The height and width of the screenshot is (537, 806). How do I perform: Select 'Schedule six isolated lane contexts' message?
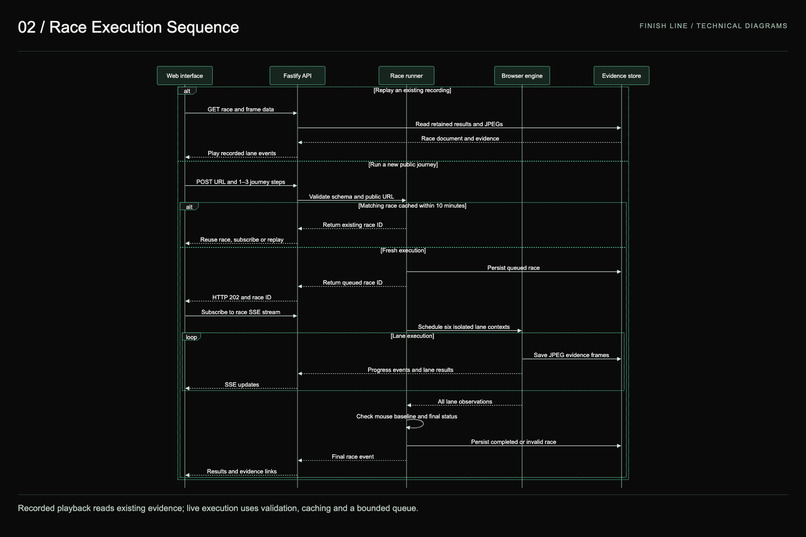(464, 327)
